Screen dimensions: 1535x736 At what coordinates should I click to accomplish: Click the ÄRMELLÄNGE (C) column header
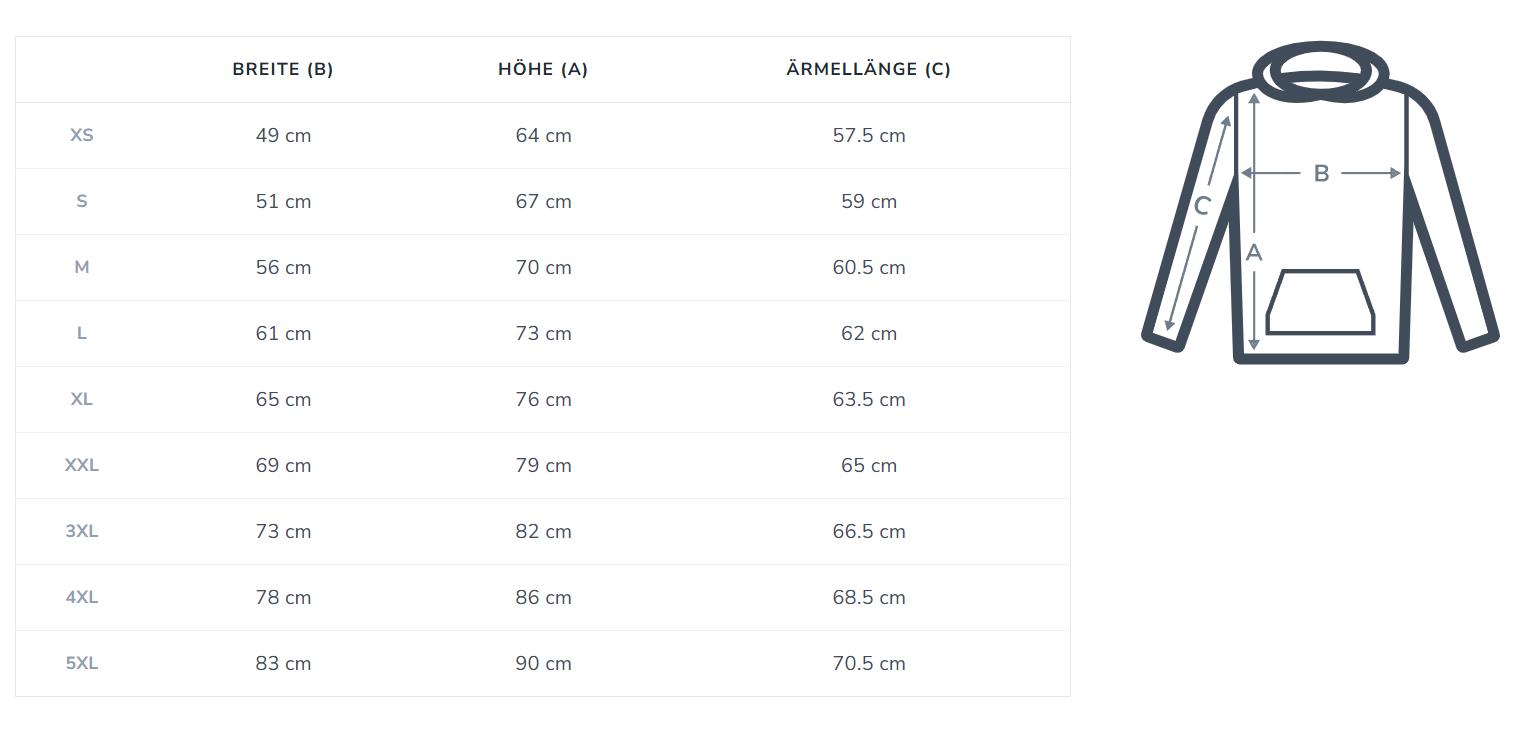point(868,69)
